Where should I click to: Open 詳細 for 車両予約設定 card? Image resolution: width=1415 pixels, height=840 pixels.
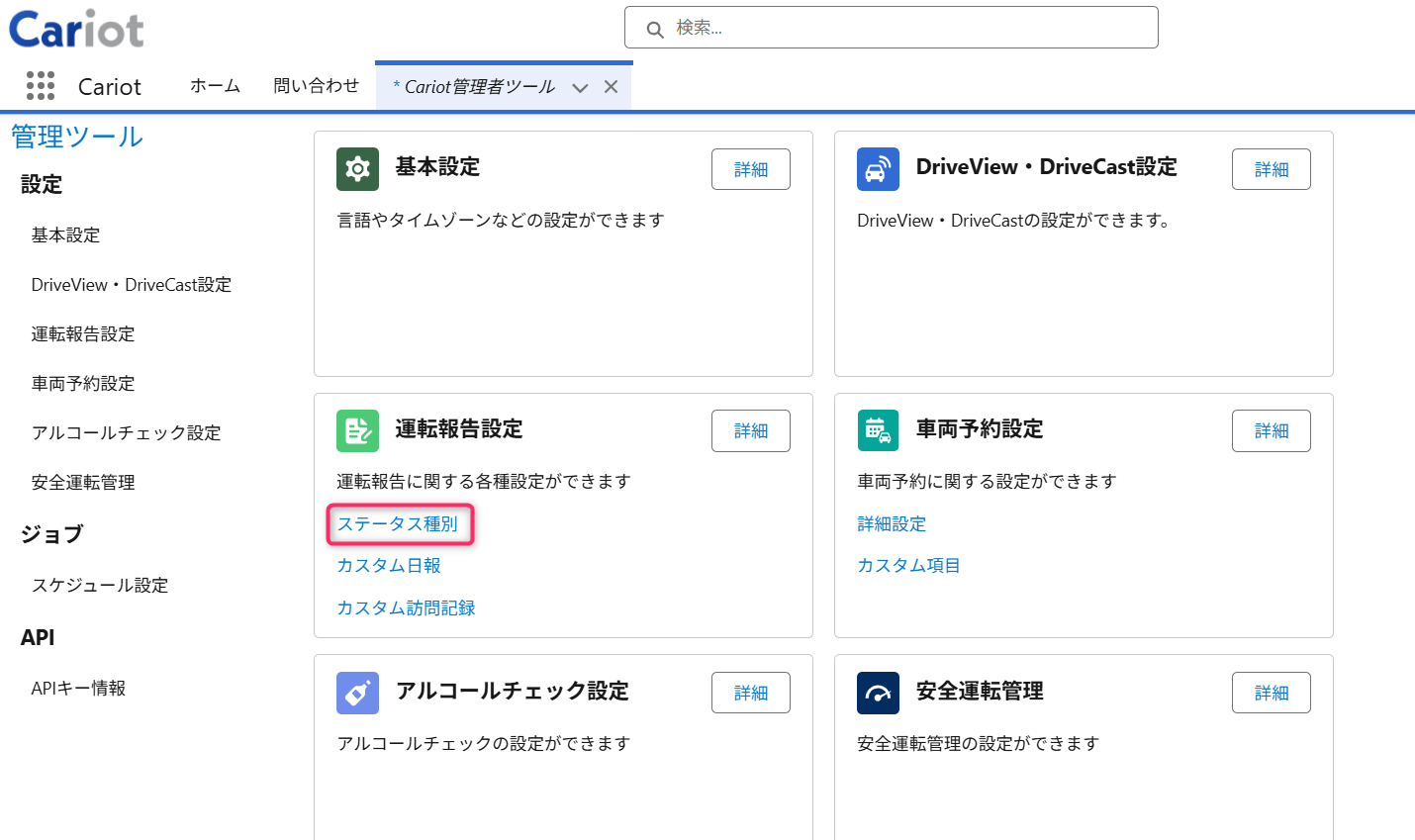[x=1272, y=430]
